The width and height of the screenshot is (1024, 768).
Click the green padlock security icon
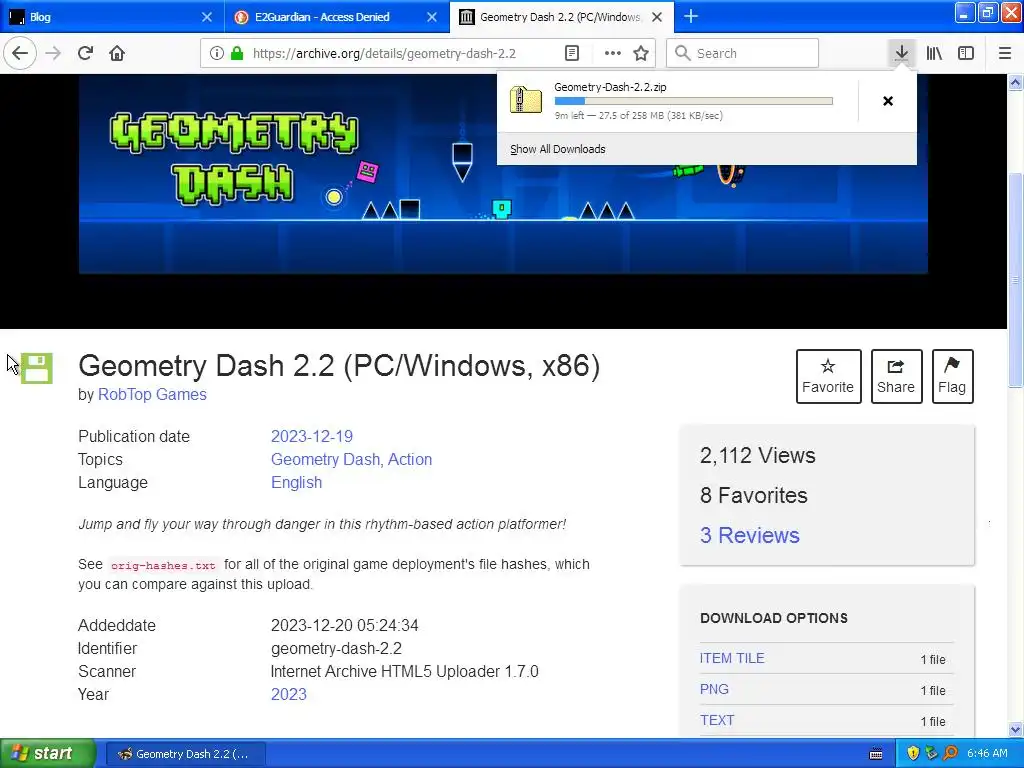pyautogui.click(x=237, y=53)
